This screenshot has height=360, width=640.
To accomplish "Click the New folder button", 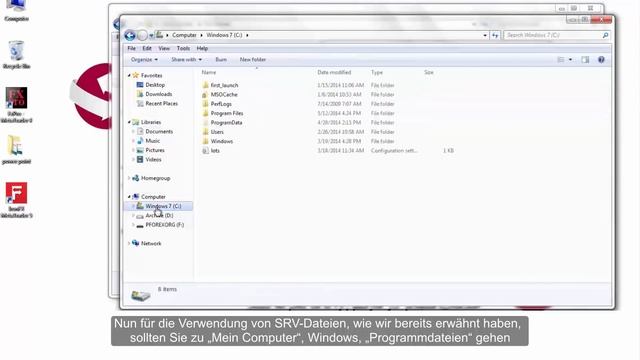I will click(x=253, y=60).
